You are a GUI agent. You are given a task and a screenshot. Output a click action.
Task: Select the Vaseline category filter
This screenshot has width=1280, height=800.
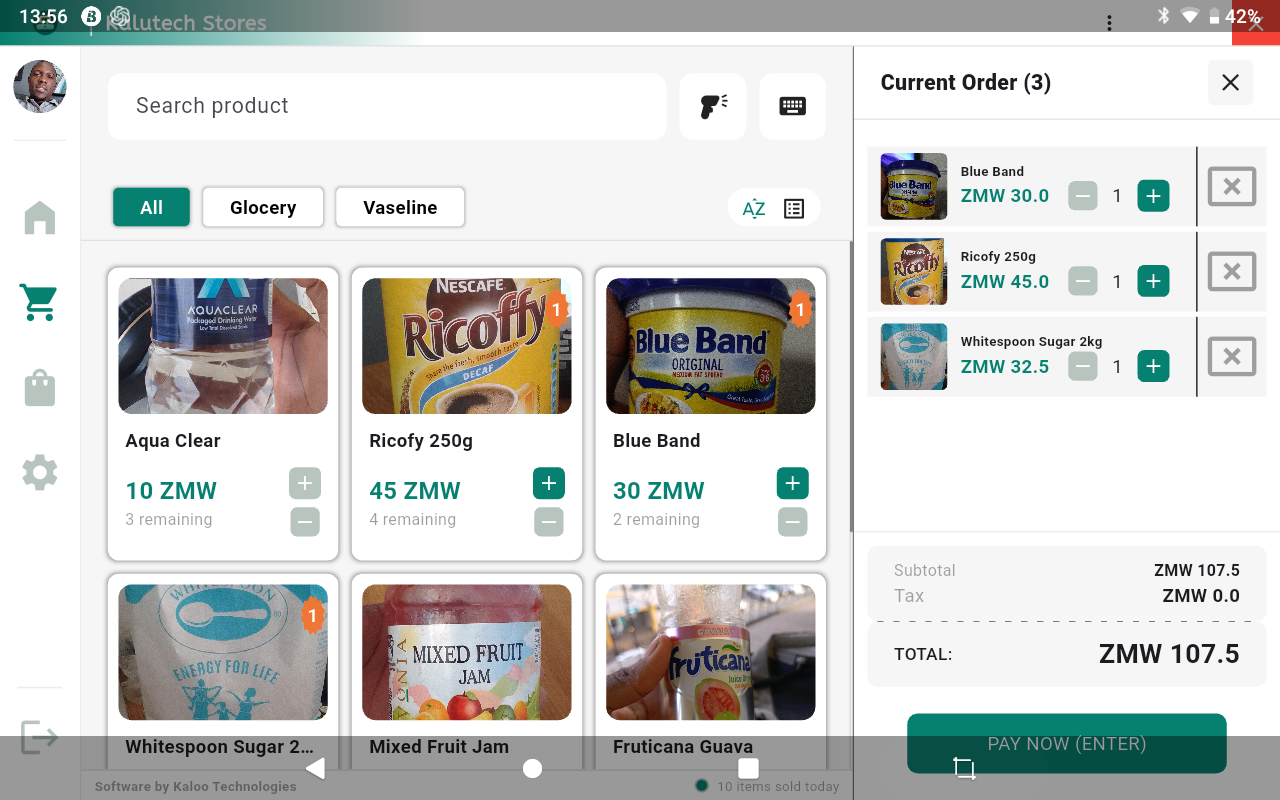(400, 207)
